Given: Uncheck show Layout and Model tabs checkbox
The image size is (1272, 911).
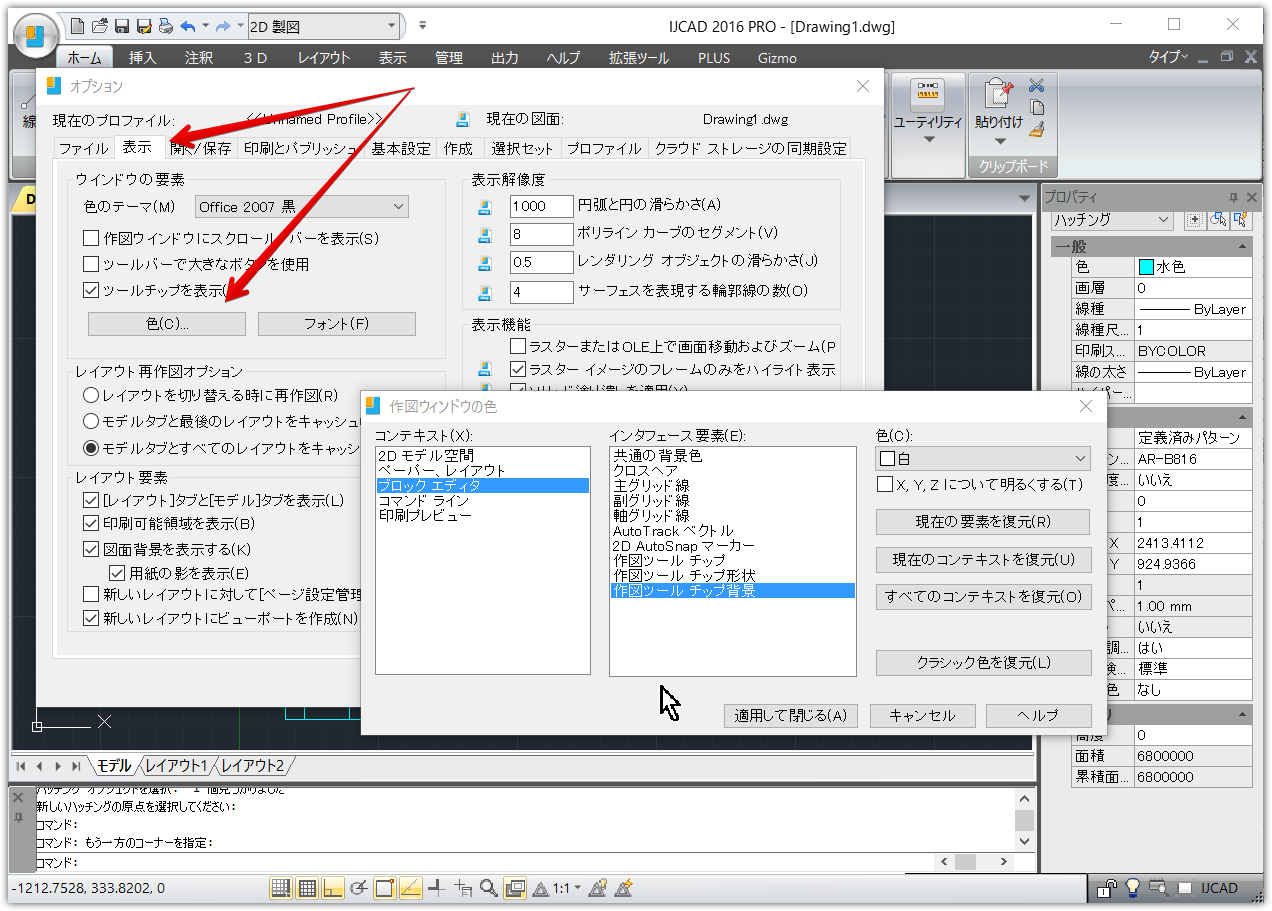Looking at the screenshot, I should pos(91,500).
